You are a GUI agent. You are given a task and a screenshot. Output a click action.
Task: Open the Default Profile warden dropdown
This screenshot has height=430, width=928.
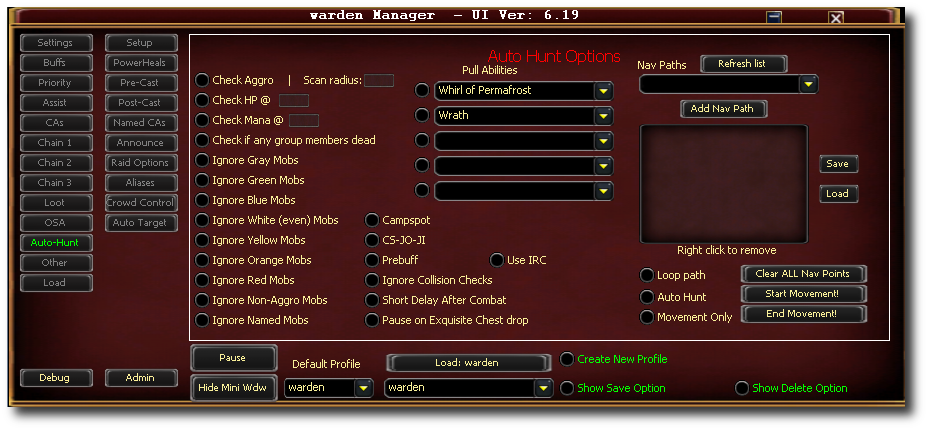(363, 388)
